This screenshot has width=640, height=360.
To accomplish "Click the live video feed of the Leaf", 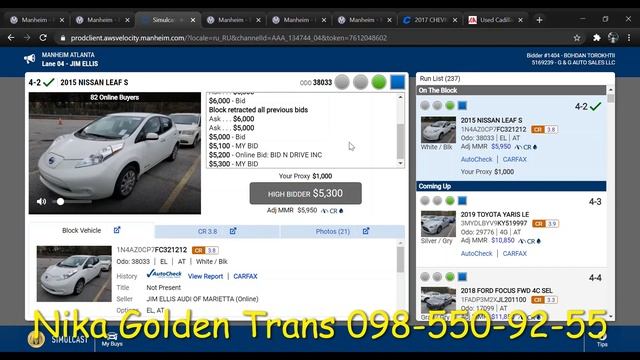I will pos(115,153).
